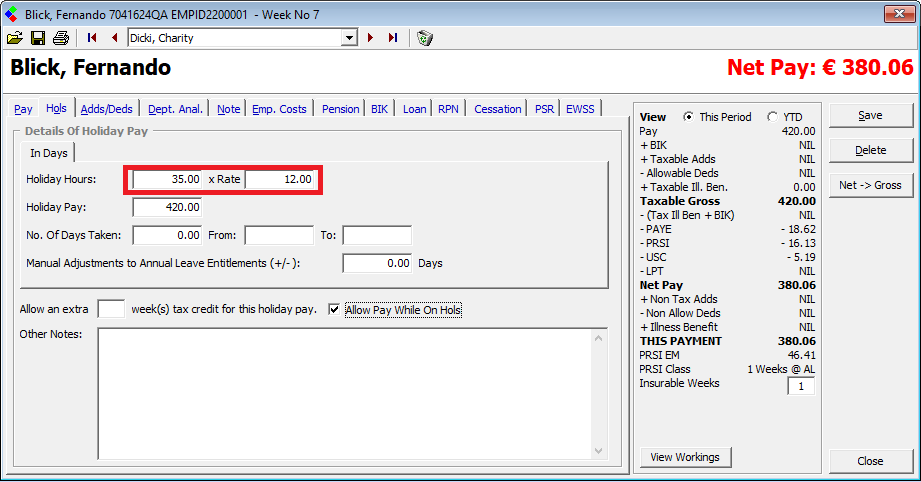Click the recycle bin toolbar icon

(425, 38)
